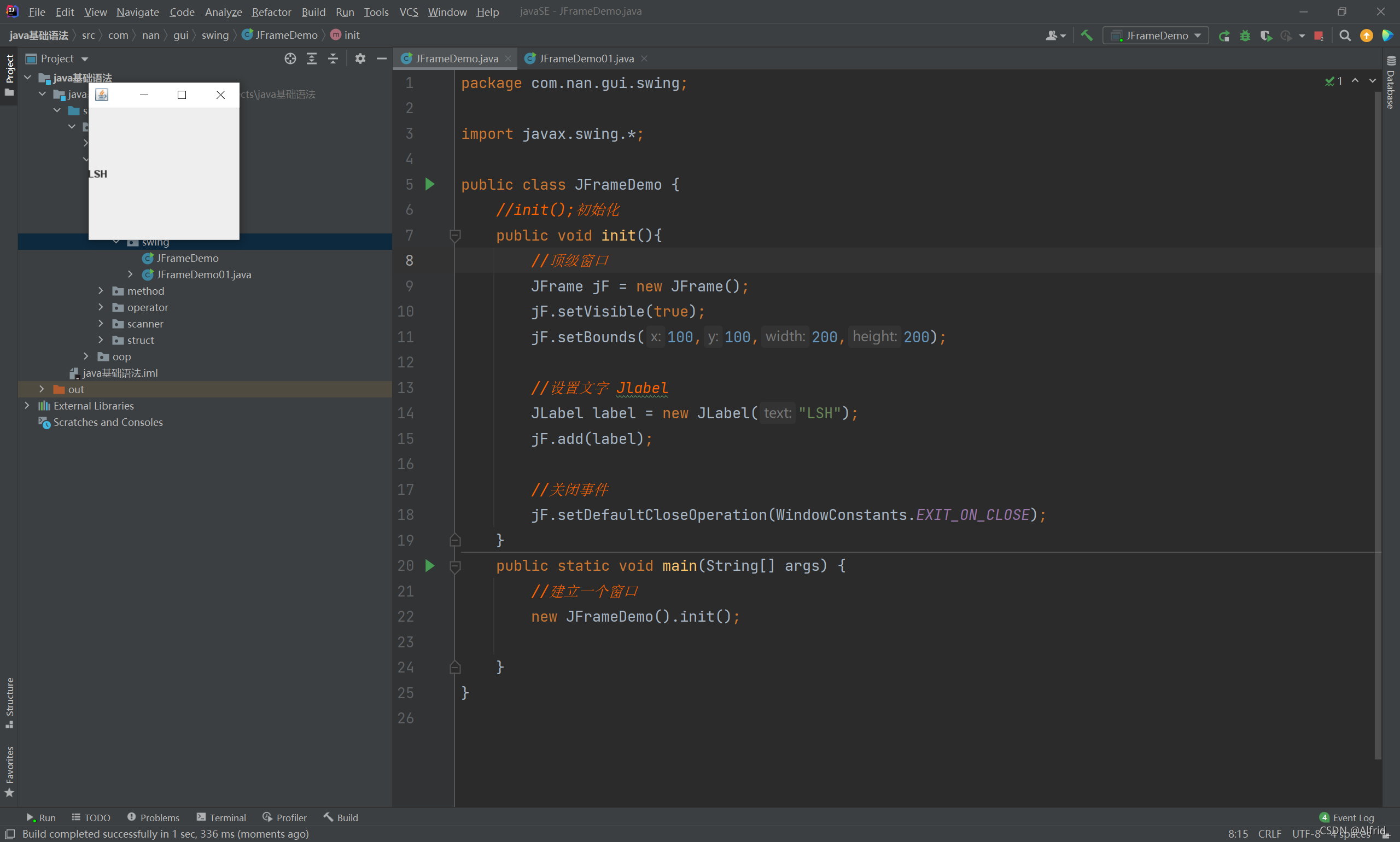
Task: Open the JFrameDemo run configuration dropdown
Action: click(1156, 35)
